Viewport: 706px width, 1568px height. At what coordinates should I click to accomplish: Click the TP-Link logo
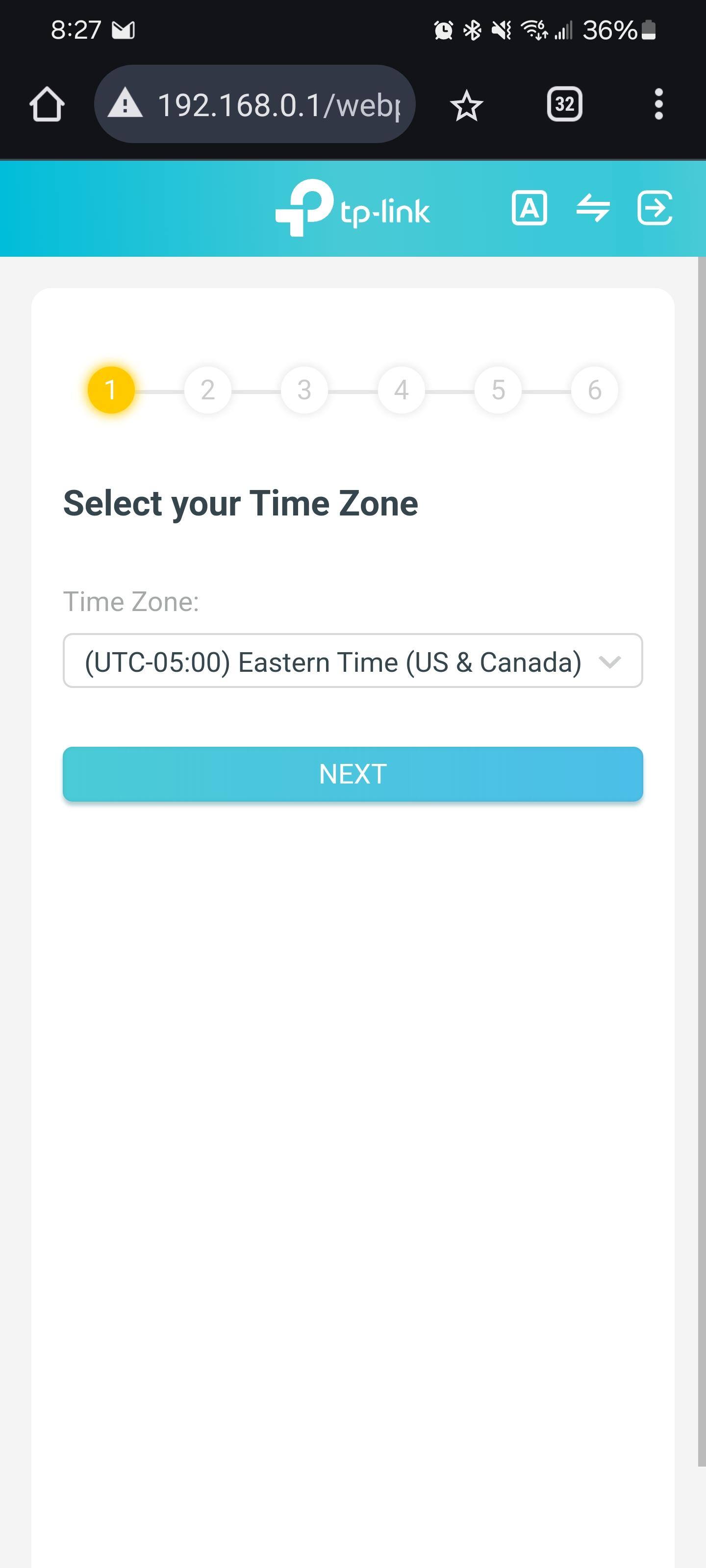(352, 208)
